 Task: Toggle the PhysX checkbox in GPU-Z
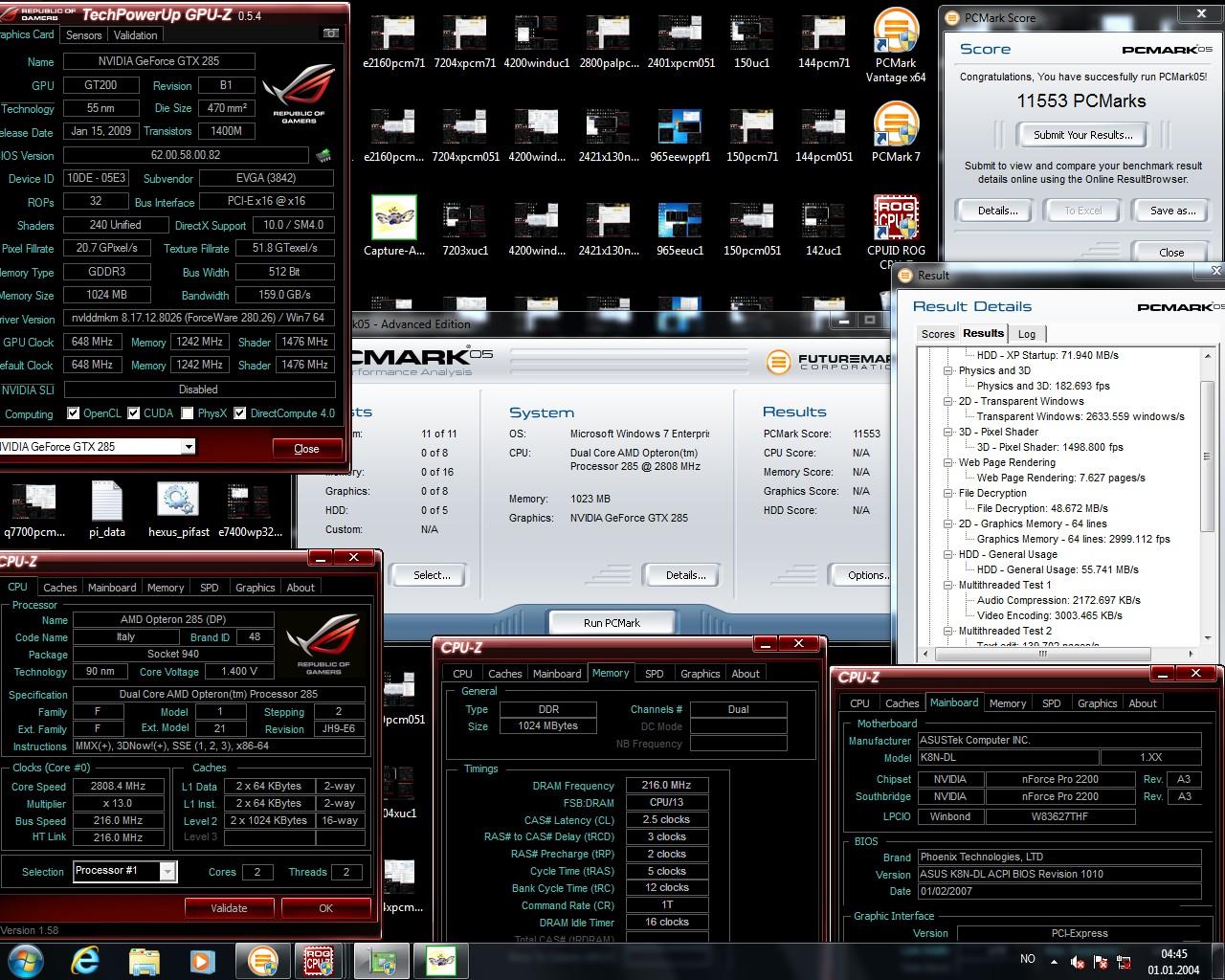coord(188,413)
